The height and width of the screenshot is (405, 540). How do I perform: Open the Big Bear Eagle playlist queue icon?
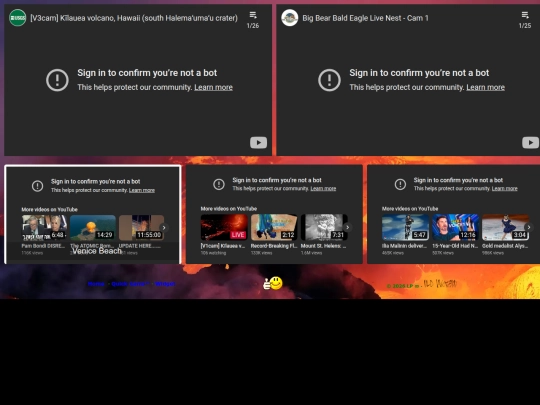pyautogui.click(x=525, y=15)
